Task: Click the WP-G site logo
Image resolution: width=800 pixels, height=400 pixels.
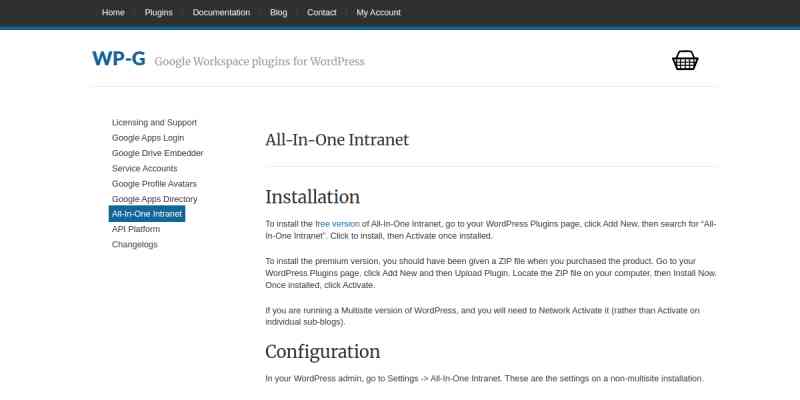Action: tap(119, 59)
